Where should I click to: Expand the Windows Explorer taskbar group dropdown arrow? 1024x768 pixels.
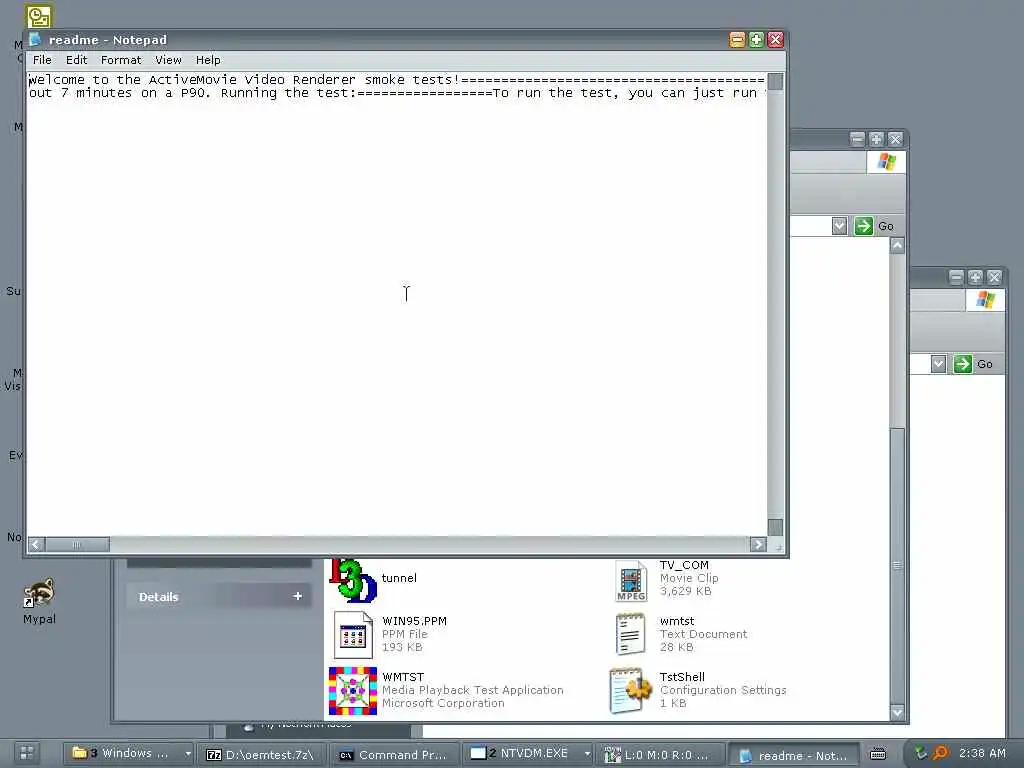point(187,754)
